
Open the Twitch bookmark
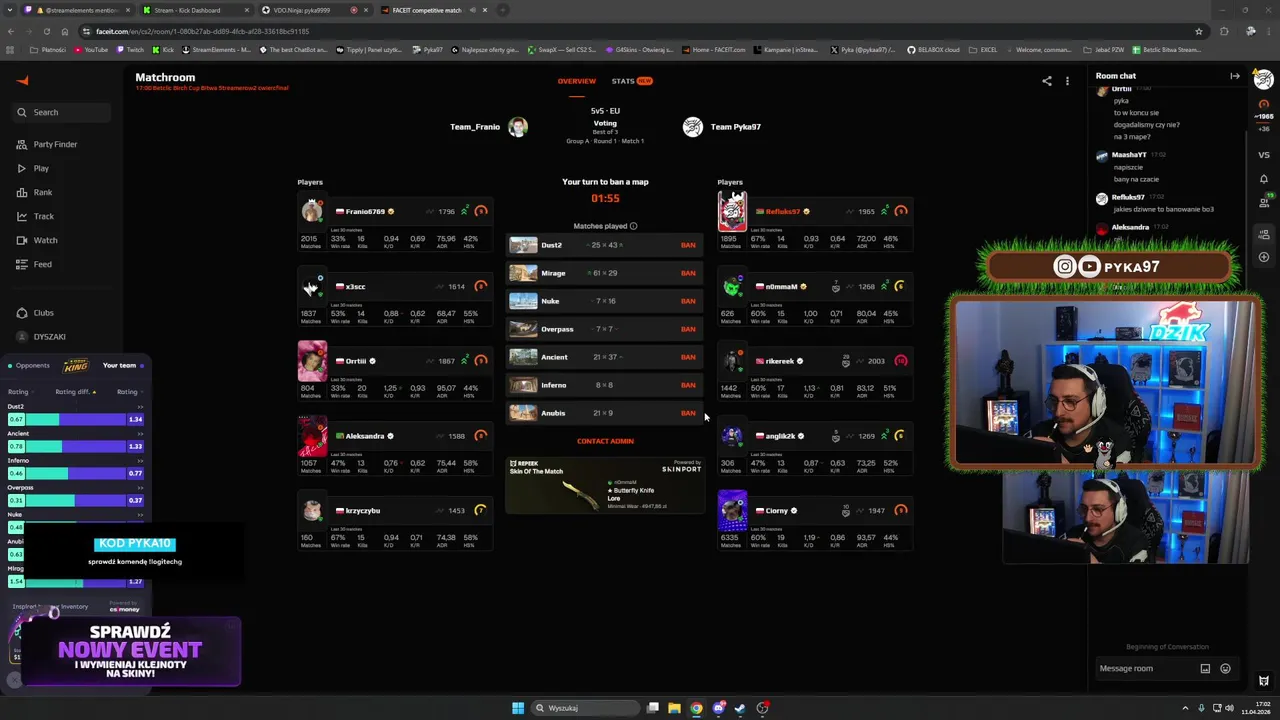pos(130,49)
